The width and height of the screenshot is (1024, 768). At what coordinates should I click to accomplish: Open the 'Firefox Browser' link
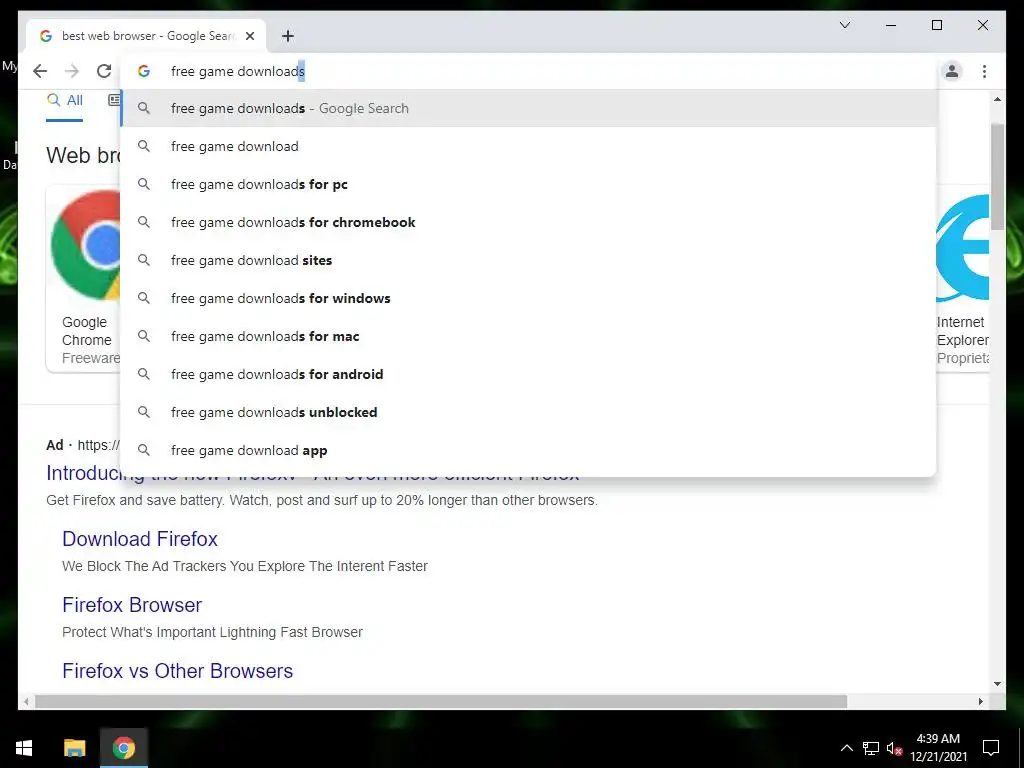132,605
